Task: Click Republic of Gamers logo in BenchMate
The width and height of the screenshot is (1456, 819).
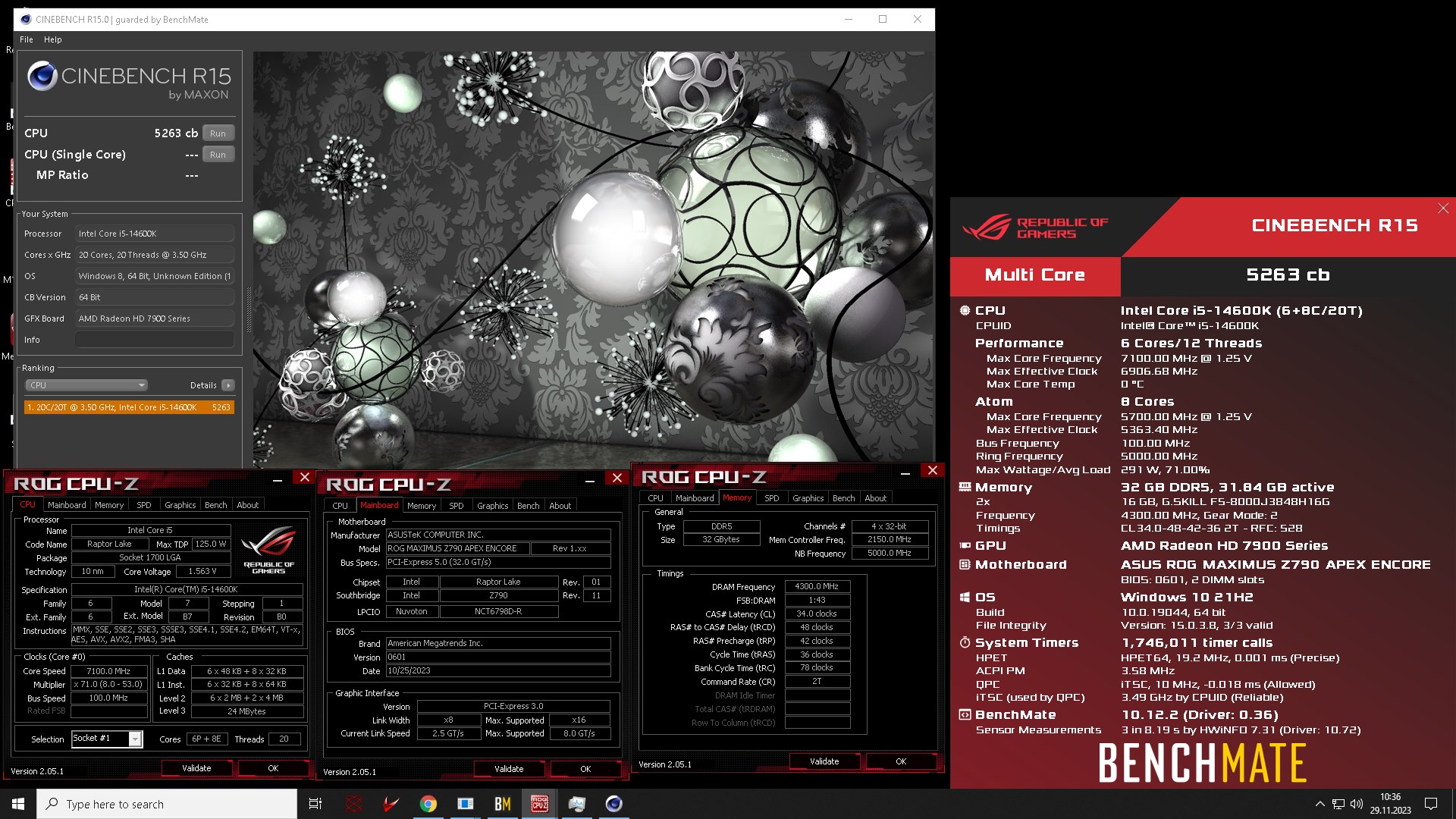Action: coord(1035,227)
